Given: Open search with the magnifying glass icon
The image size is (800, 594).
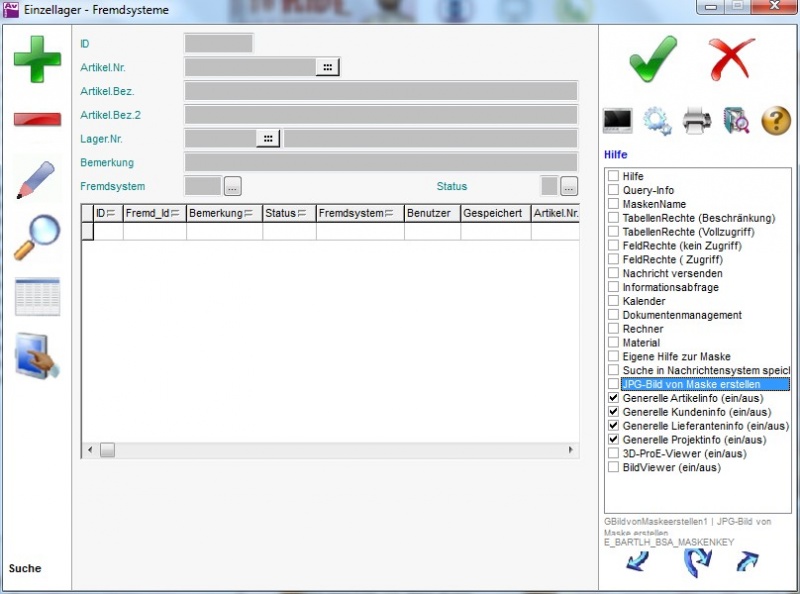Looking at the screenshot, I should [37, 238].
